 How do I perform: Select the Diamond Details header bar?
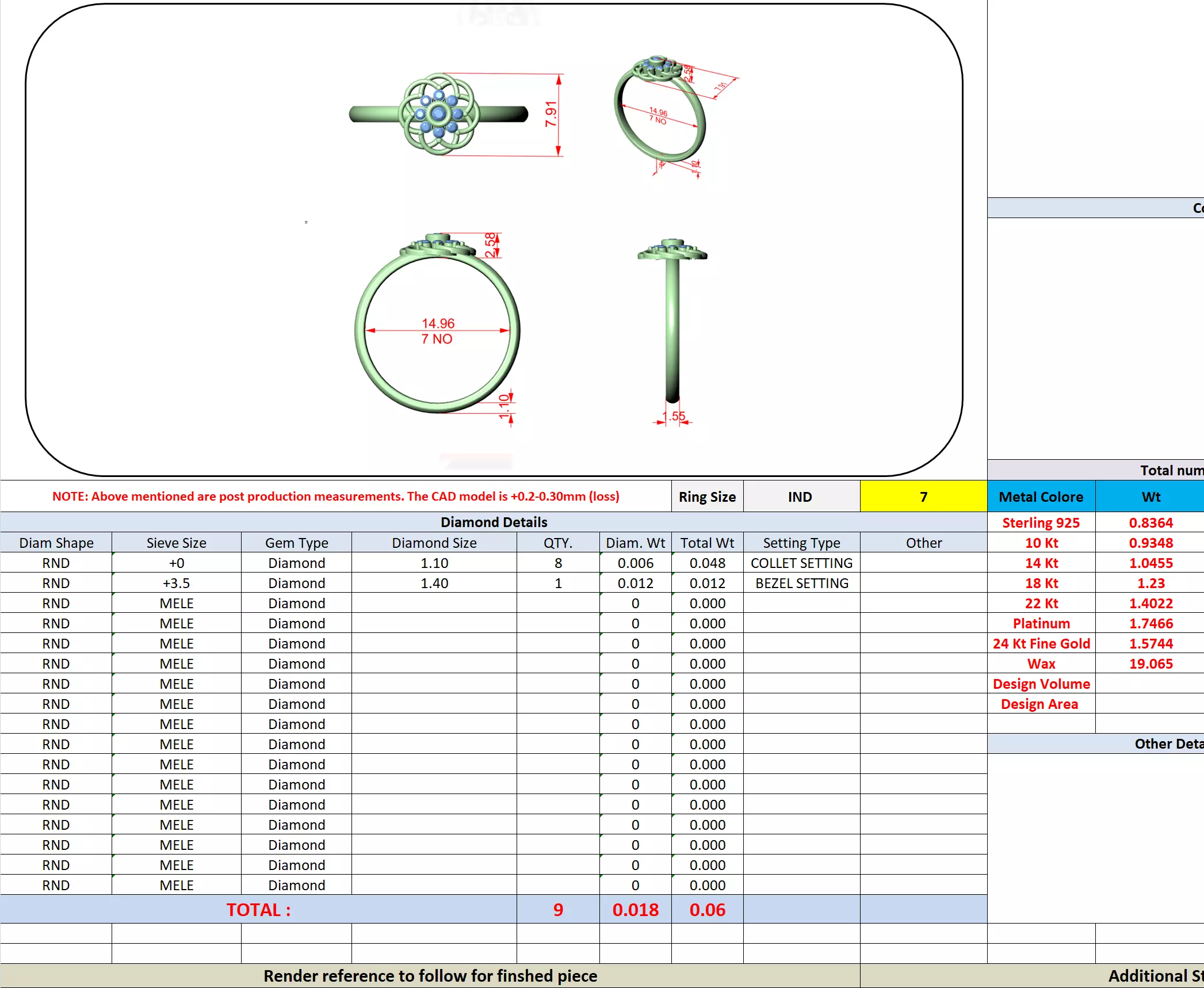494,522
